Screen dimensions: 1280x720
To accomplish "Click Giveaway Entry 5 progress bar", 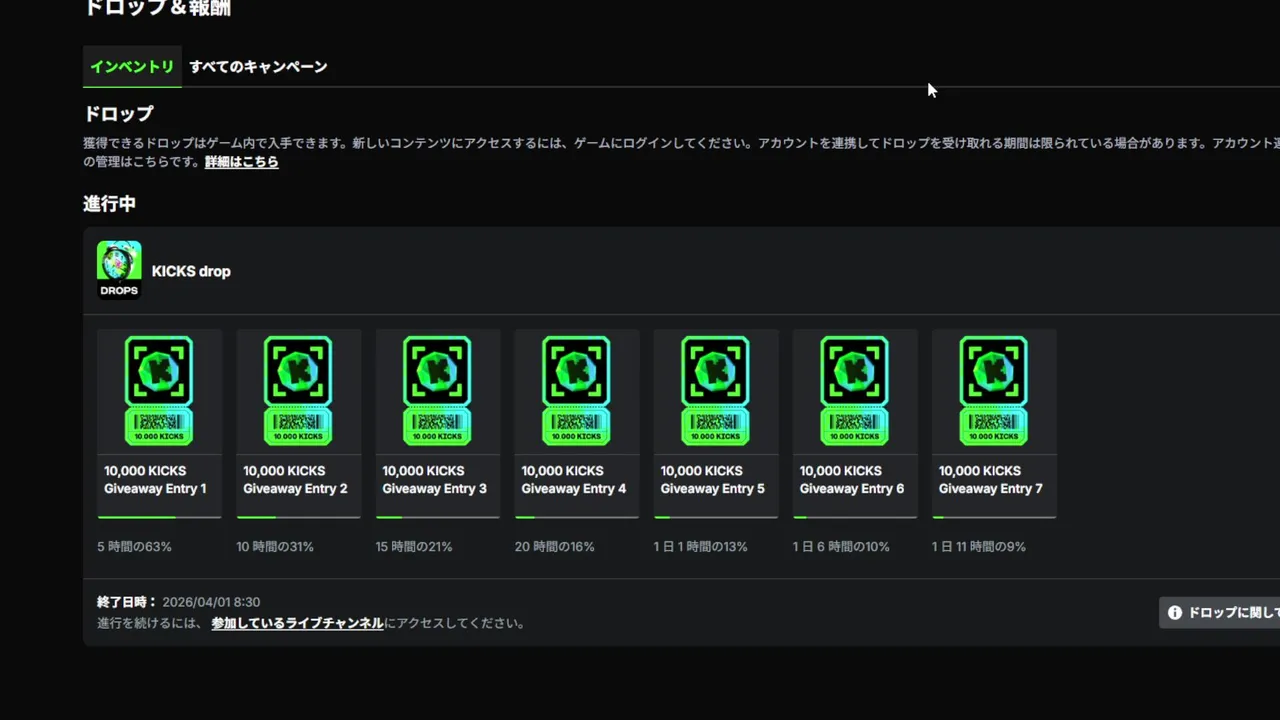I will (715, 517).
